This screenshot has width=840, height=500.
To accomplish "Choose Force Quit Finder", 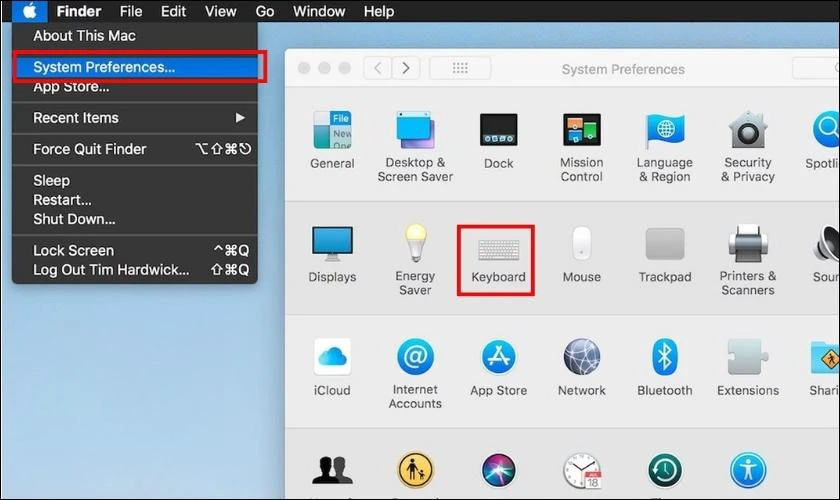I will pyautogui.click(x=135, y=149).
